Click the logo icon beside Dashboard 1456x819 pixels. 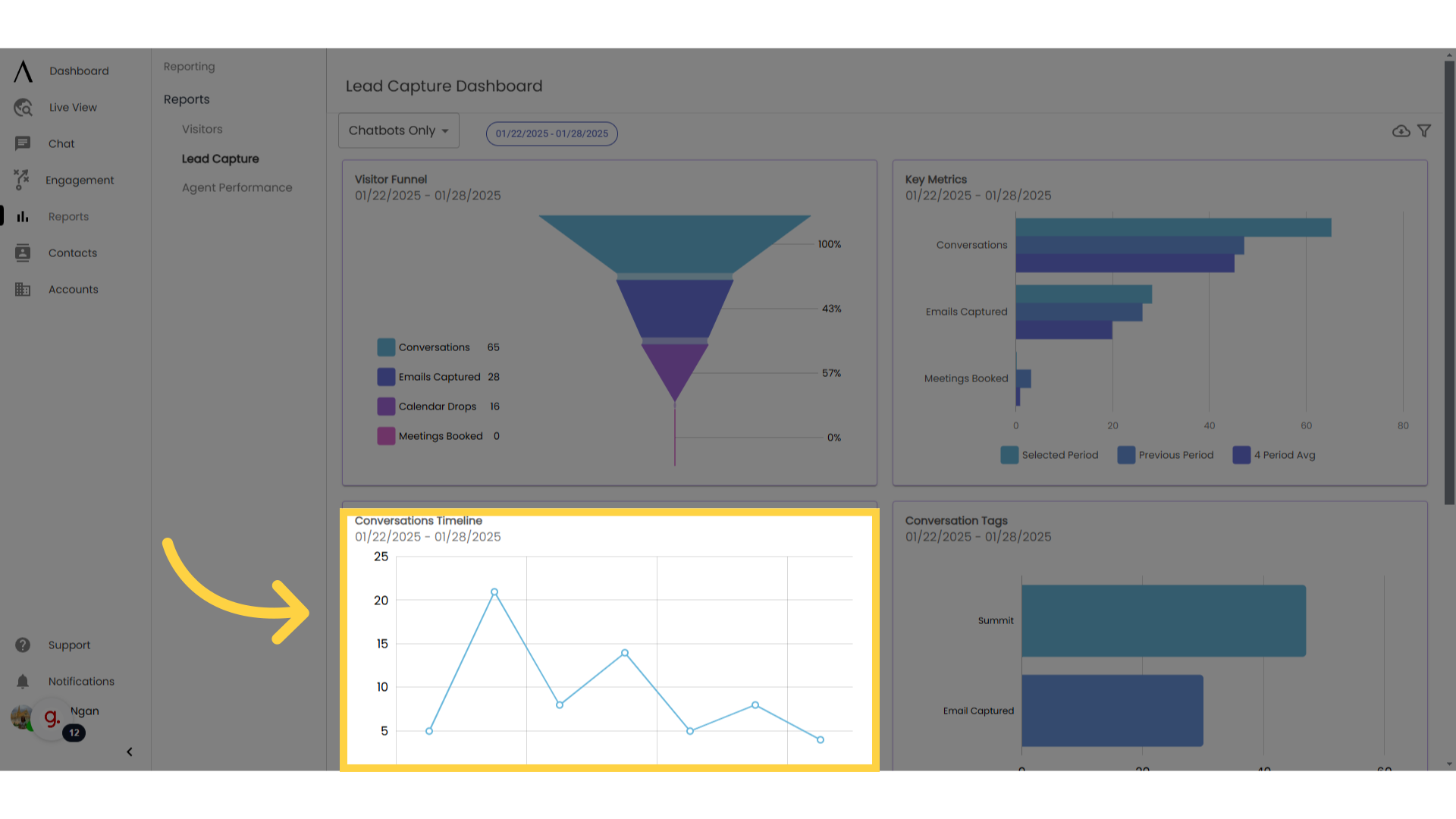coord(24,71)
